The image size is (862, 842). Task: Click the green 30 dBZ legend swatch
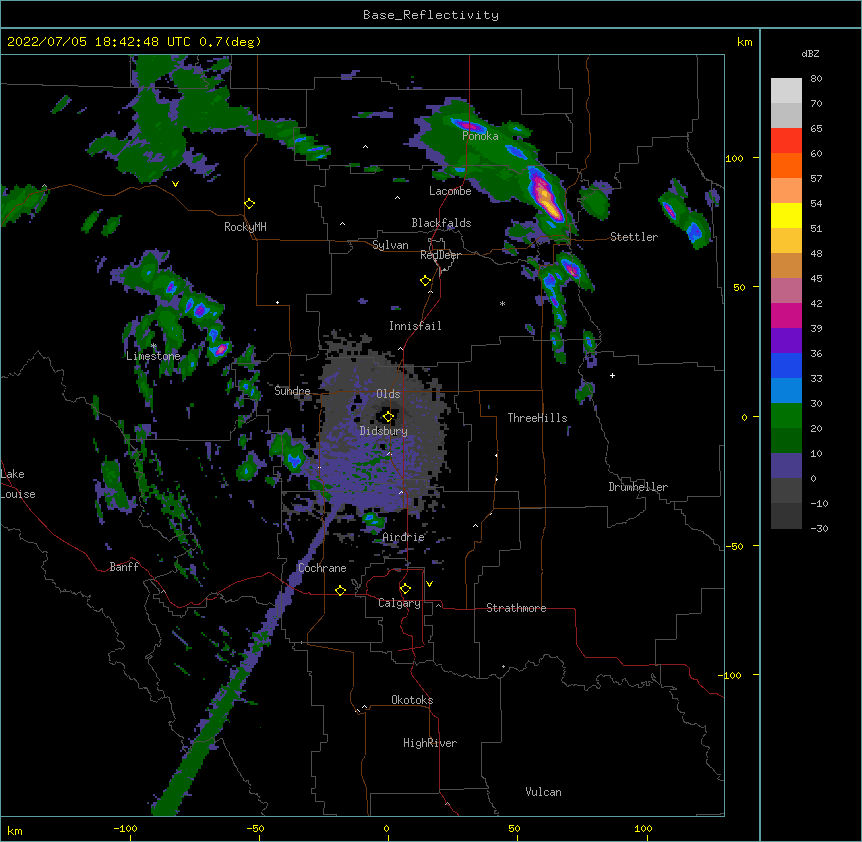point(786,416)
